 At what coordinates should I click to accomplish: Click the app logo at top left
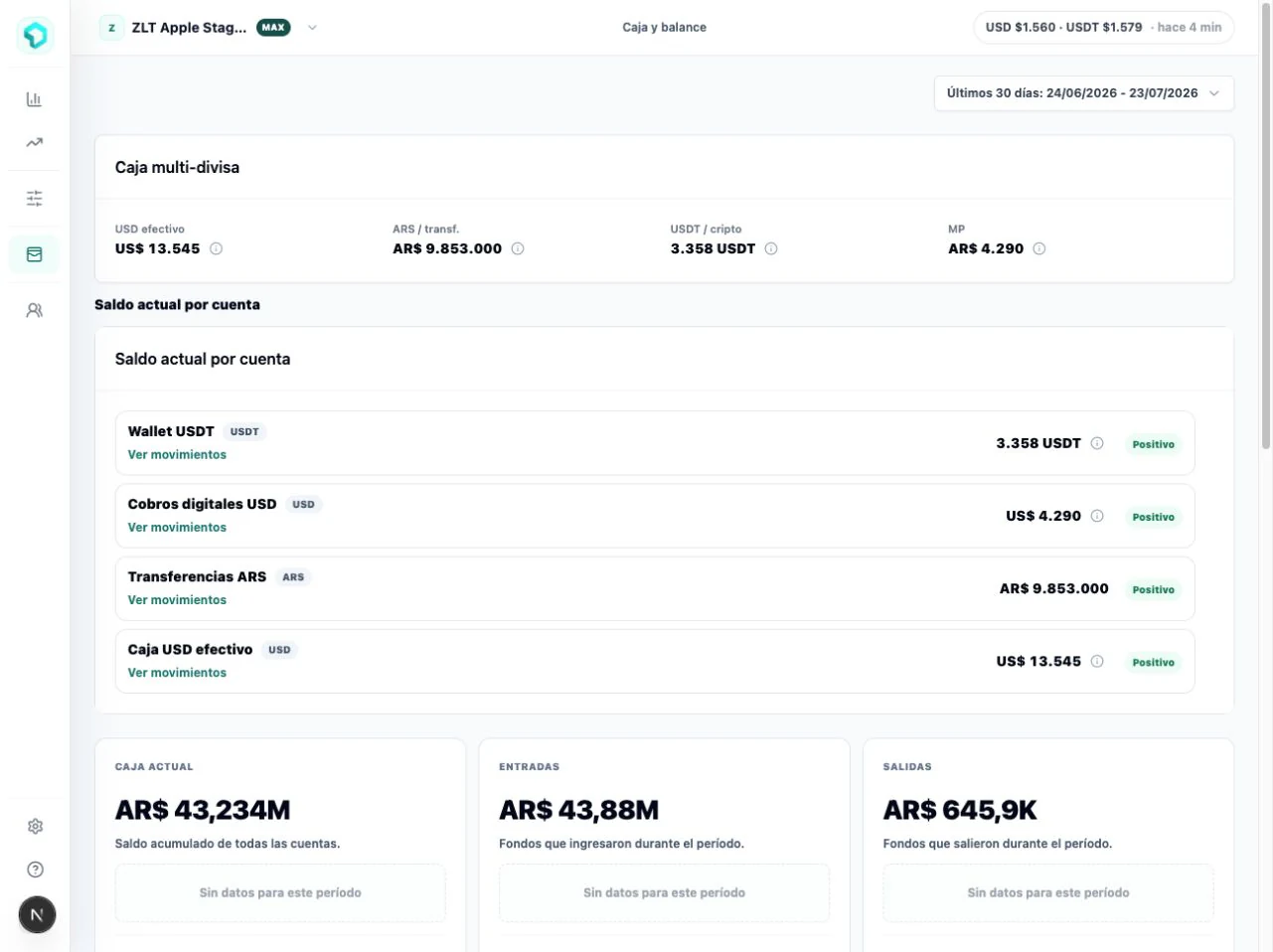(x=35, y=35)
